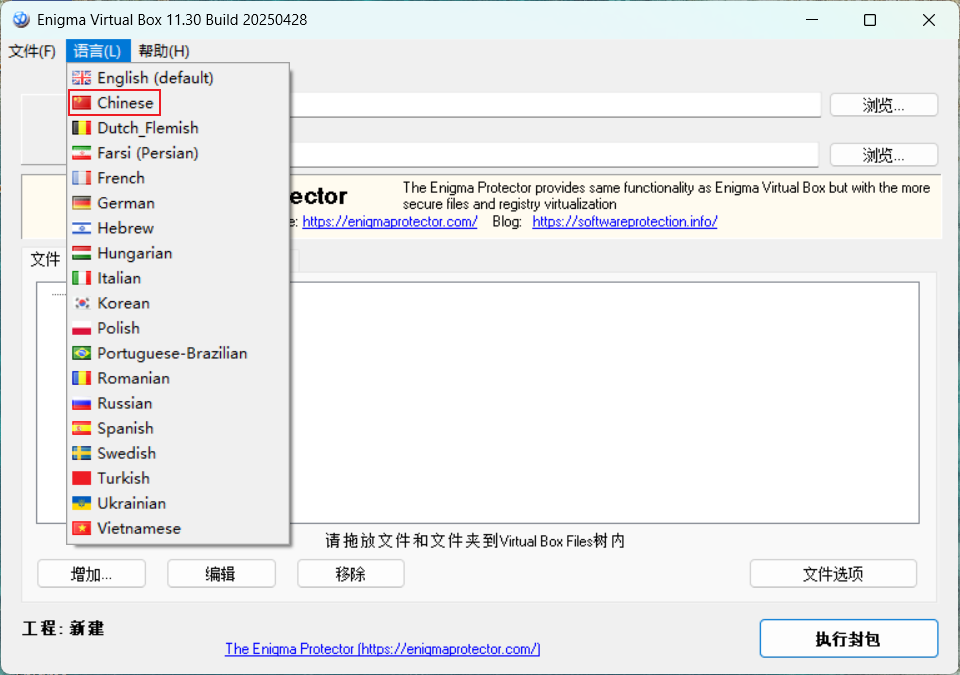960x675 pixels.
Task: Select Italian from the list
Action: [178, 278]
